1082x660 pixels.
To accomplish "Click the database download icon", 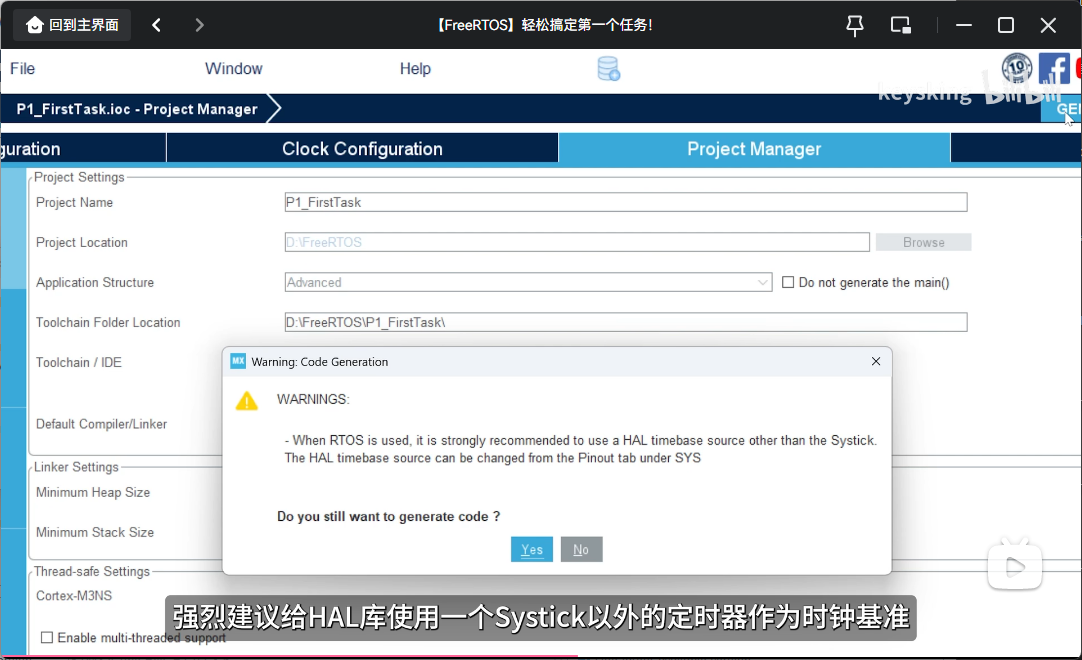I will click(x=609, y=69).
